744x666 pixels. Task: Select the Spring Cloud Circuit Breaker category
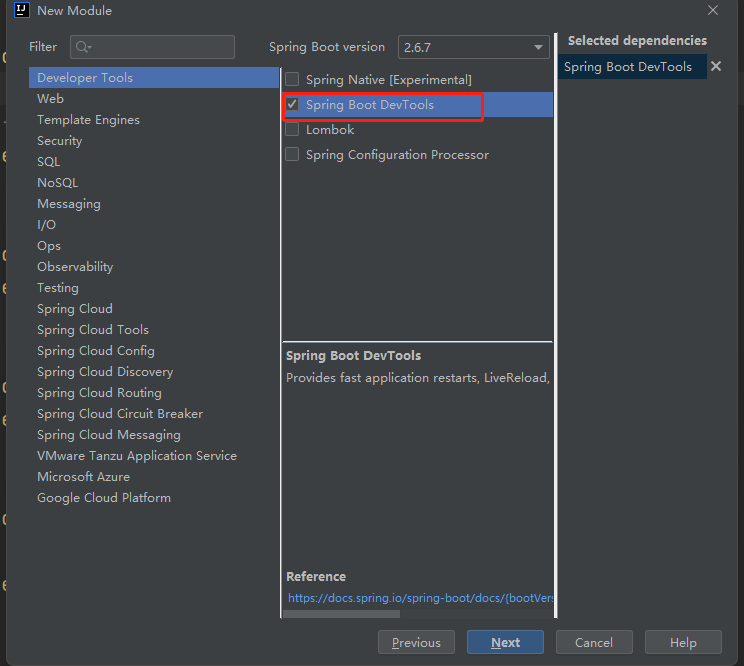coord(154,414)
